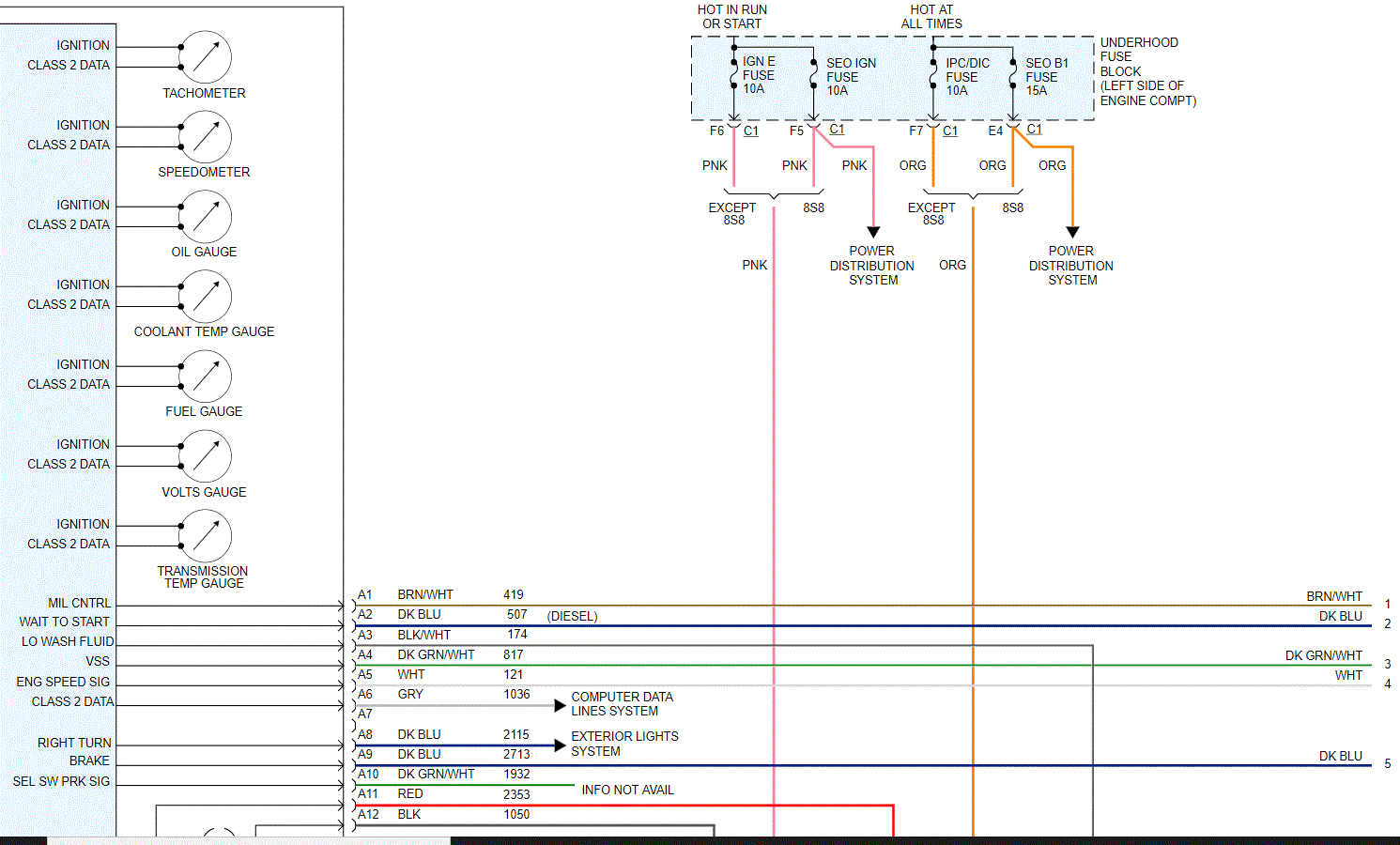Select the IGNITION label beside the tachometer
Viewport: 1400px width, 845px height.
(x=83, y=45)
